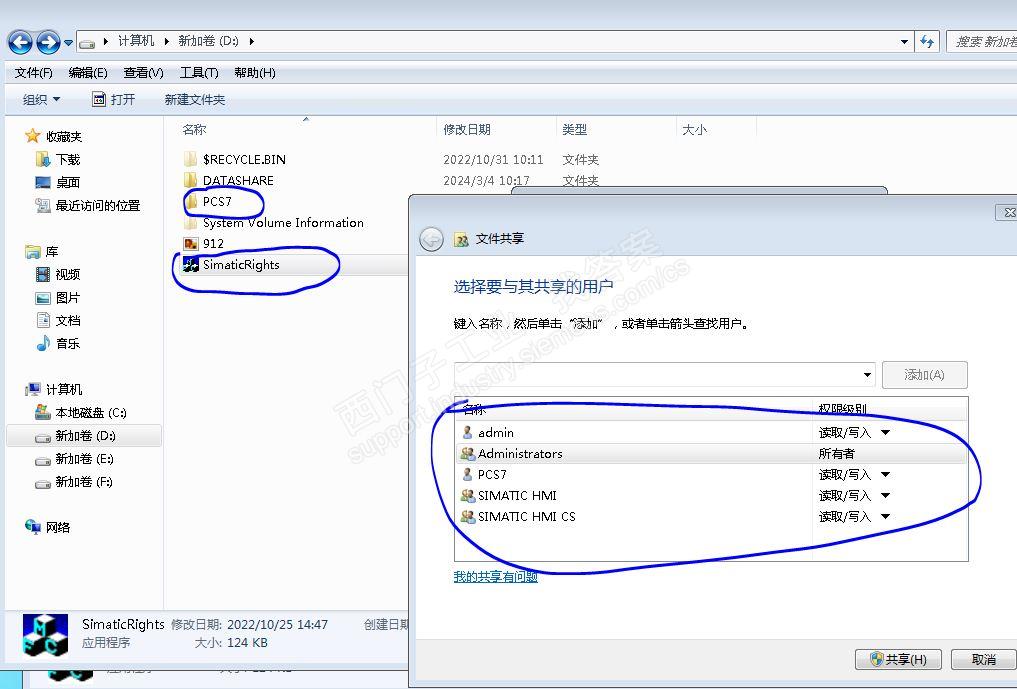Click the 取消 button
The width and height of the screenshot is (1017, 689).
[983, 659]
